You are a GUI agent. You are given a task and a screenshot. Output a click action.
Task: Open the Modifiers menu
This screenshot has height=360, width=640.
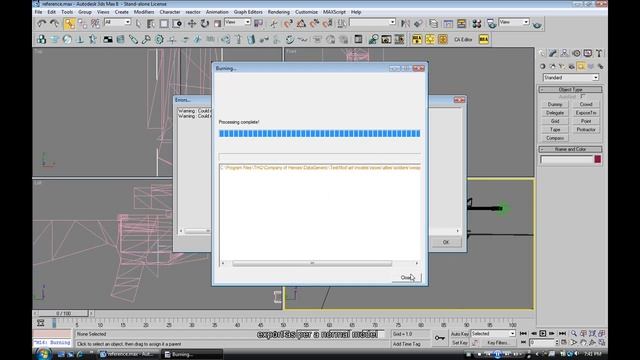click(144, 12)
